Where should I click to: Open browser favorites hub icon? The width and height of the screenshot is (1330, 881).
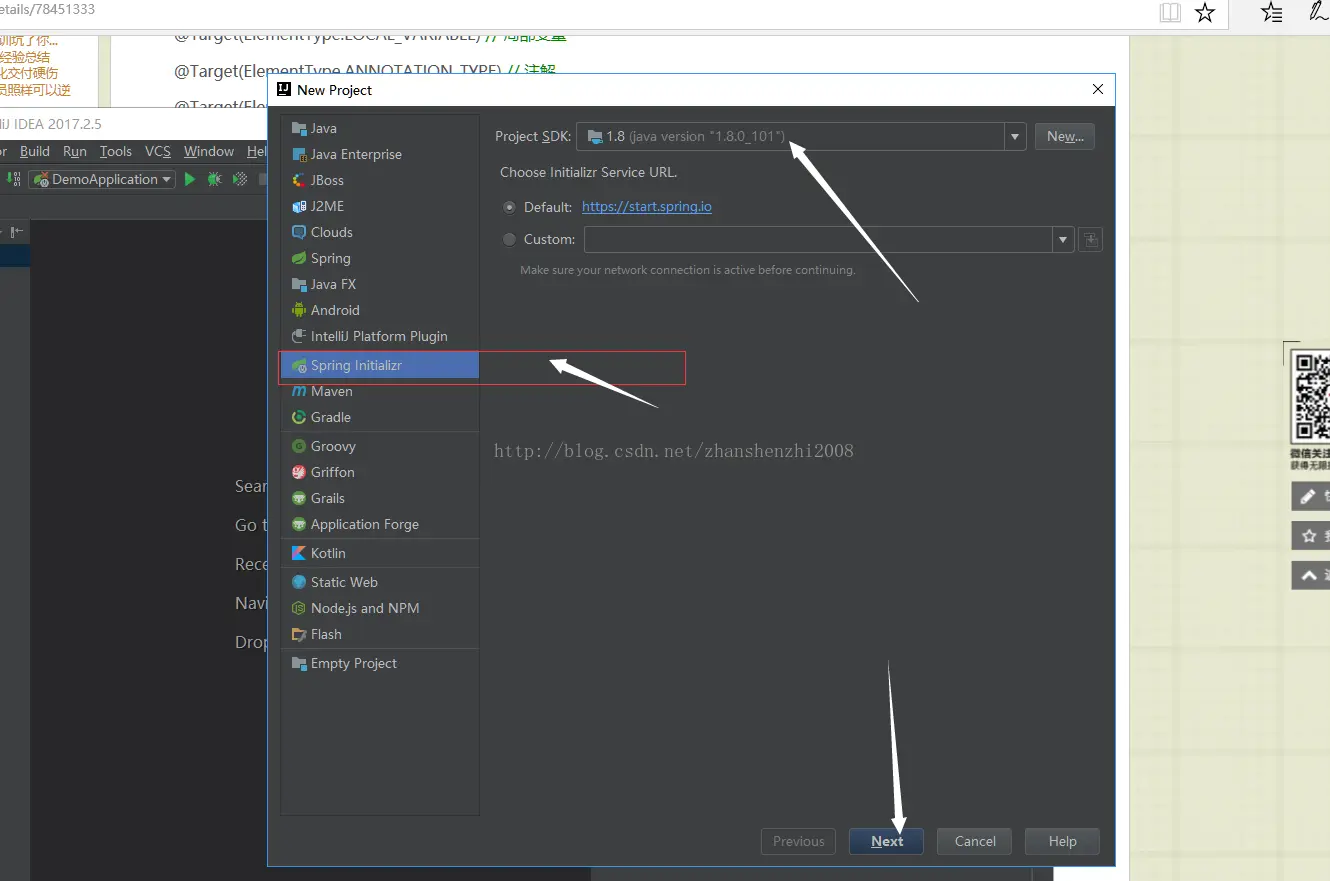pyautogui.click(x=1272, y=12)
